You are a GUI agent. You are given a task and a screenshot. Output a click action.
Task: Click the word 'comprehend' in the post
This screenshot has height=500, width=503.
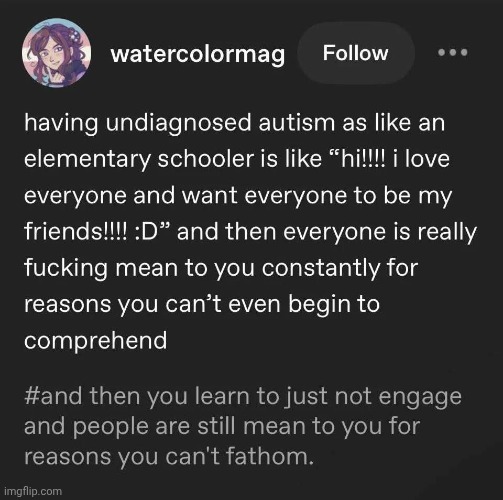point(96,341)
